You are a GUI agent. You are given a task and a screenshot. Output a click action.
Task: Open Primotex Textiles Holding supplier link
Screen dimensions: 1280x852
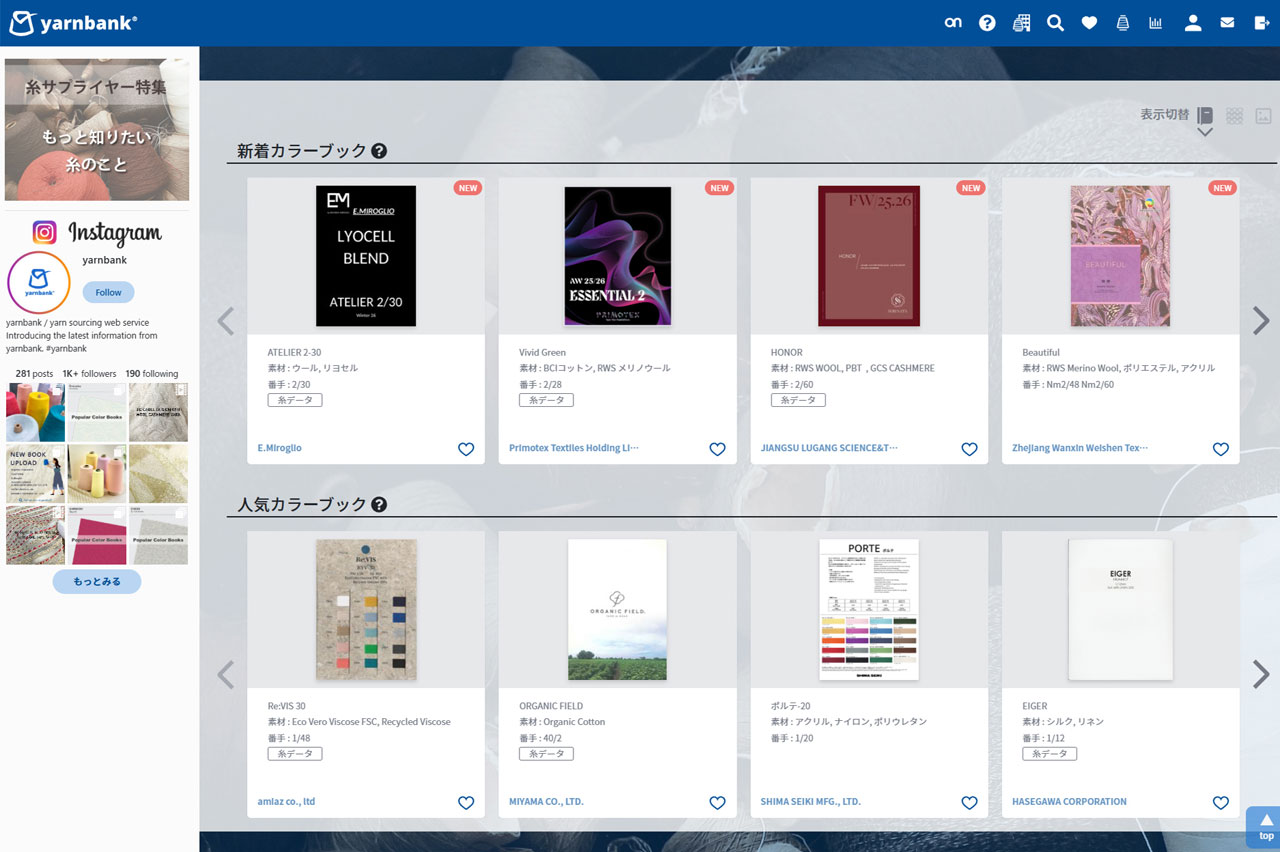tap(573, 448)
